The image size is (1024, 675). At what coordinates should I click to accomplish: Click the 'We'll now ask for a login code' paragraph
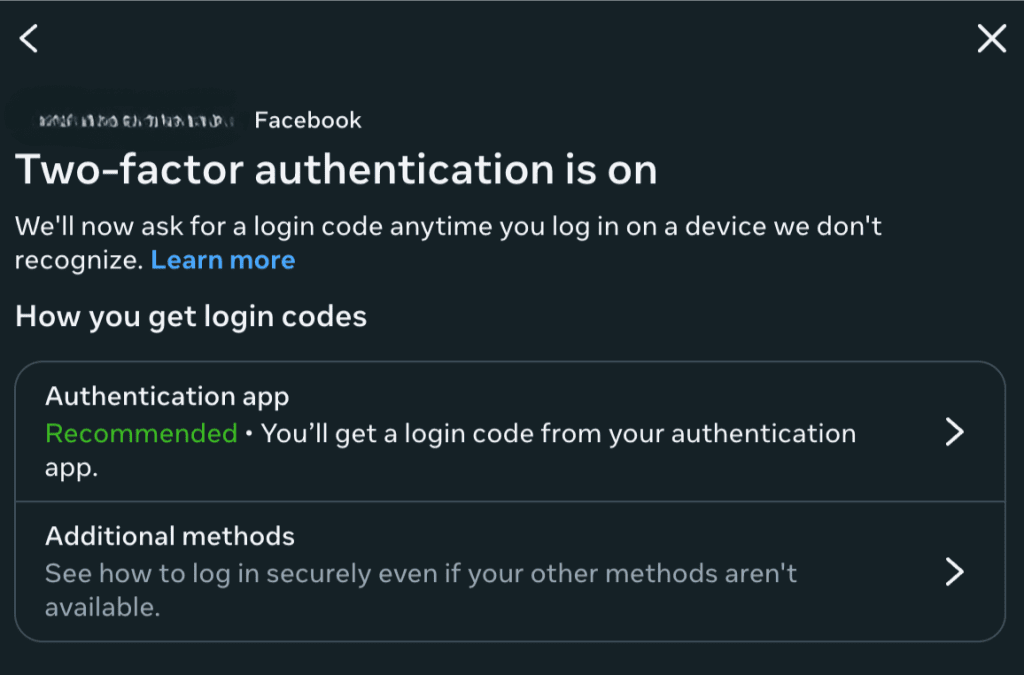pyautogui.click(x=448, y=226)
